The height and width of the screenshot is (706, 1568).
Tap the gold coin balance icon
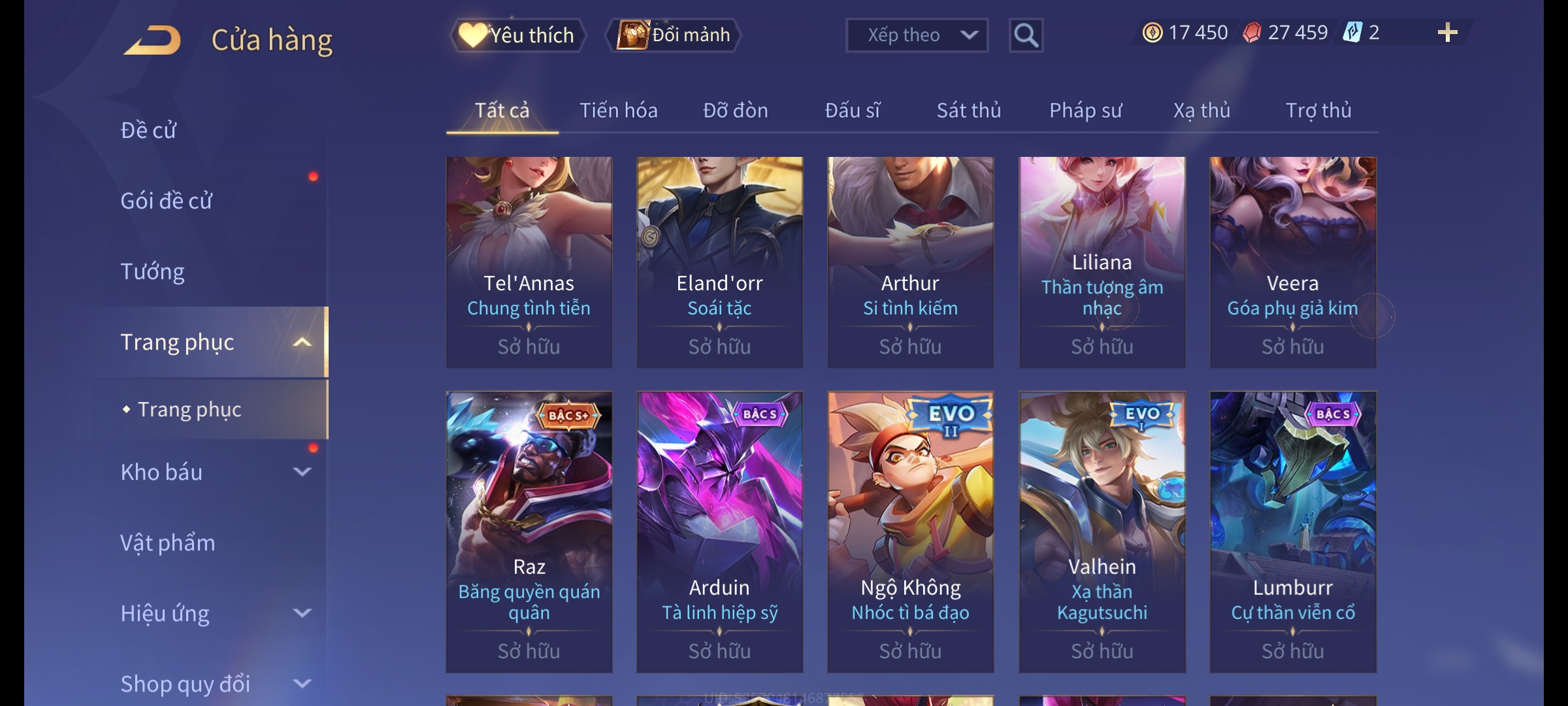pos(1152,33)
